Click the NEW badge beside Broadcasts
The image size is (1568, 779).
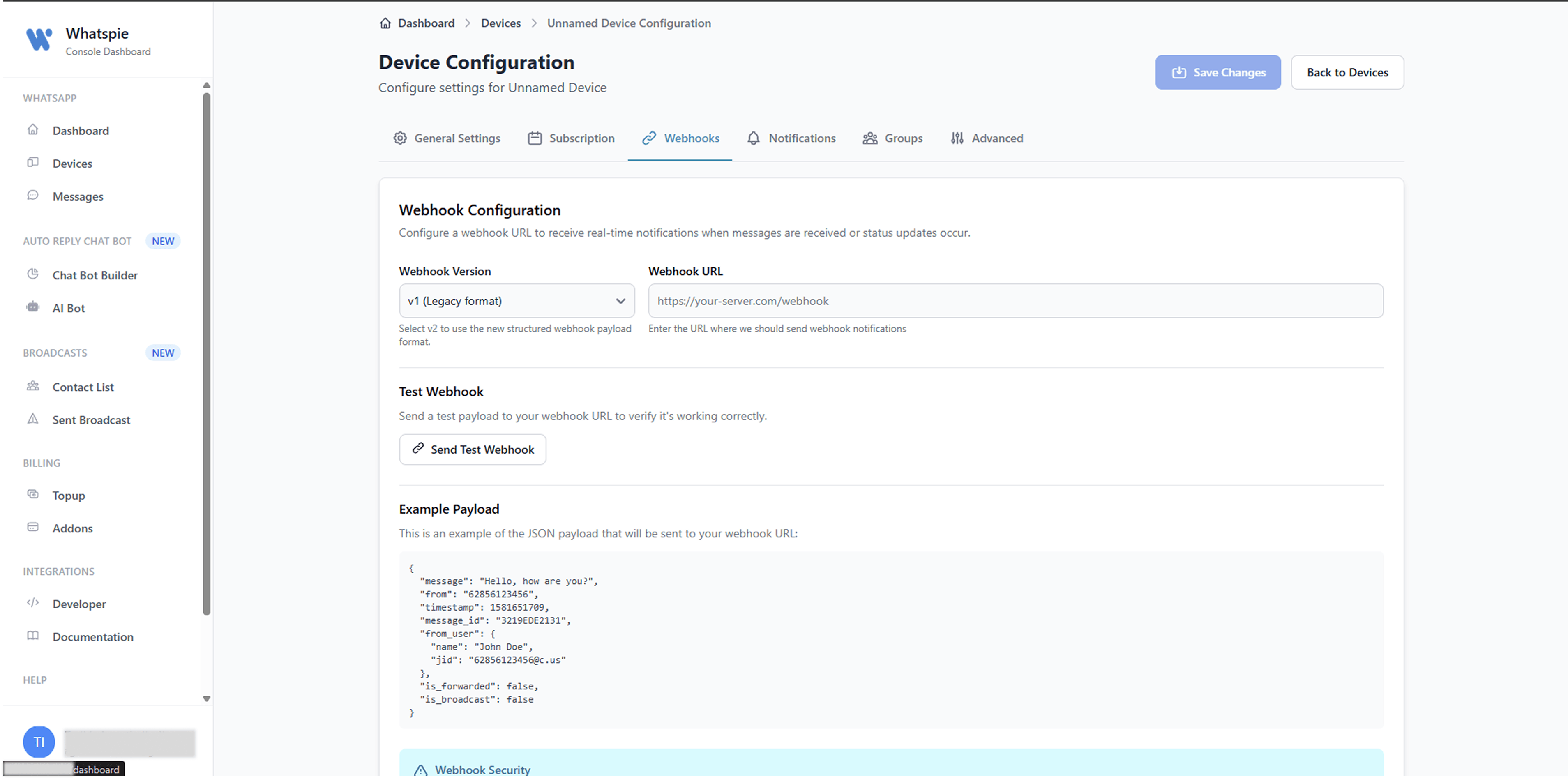tap(163, 353)
